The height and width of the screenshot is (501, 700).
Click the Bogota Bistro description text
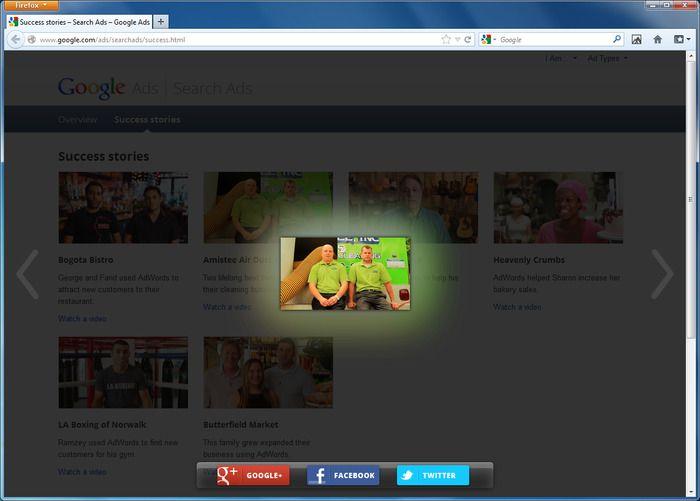(118, 289)
